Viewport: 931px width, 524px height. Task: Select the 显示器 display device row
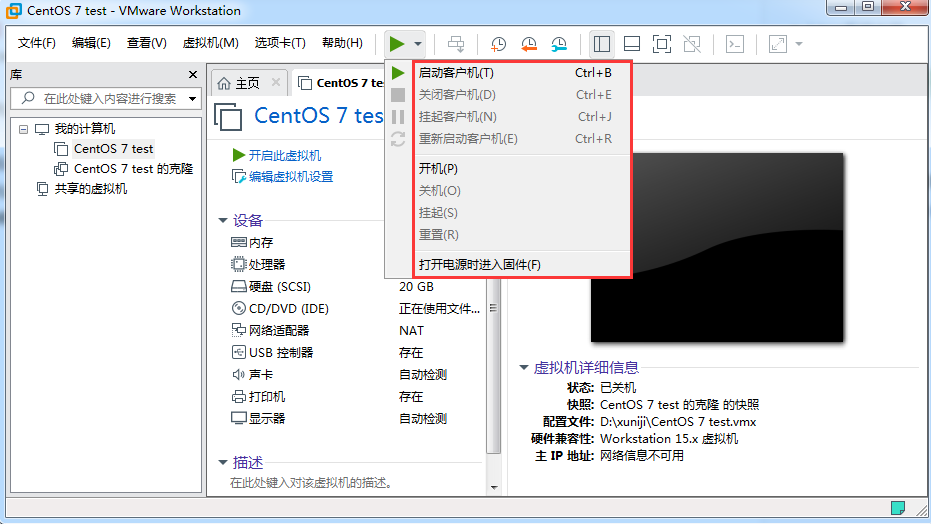[356, 418]
